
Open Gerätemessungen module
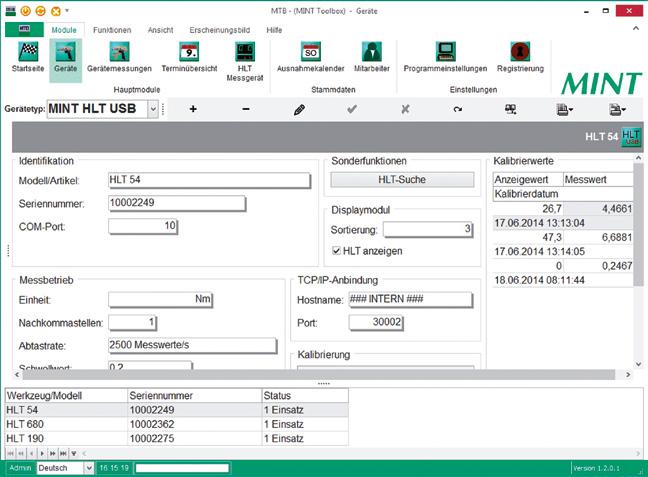pyautogui.click(x=119, y=58)
